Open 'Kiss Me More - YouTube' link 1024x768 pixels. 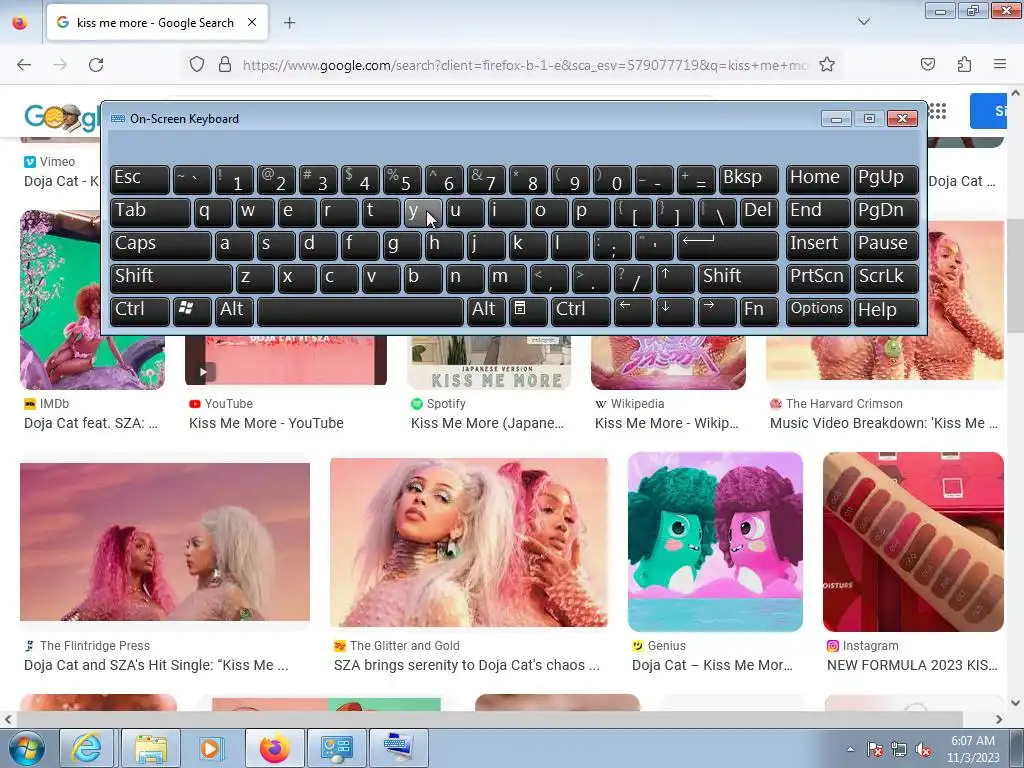(266, 423)
